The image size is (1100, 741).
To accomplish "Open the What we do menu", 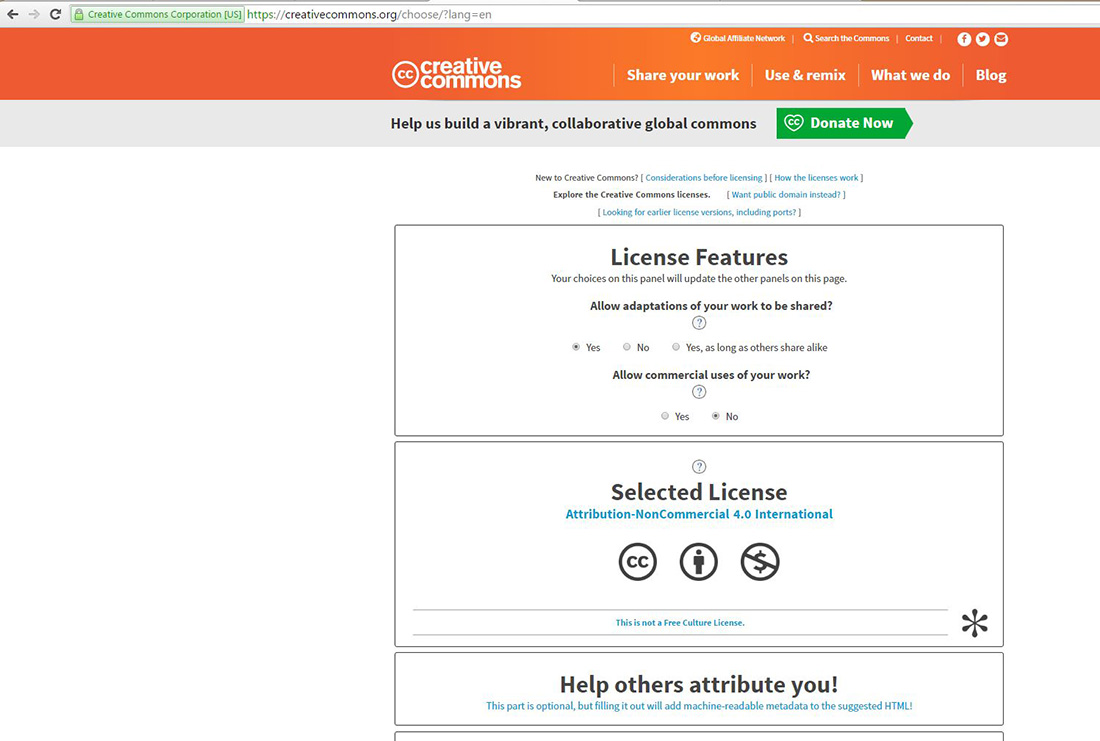I will 910,75.
